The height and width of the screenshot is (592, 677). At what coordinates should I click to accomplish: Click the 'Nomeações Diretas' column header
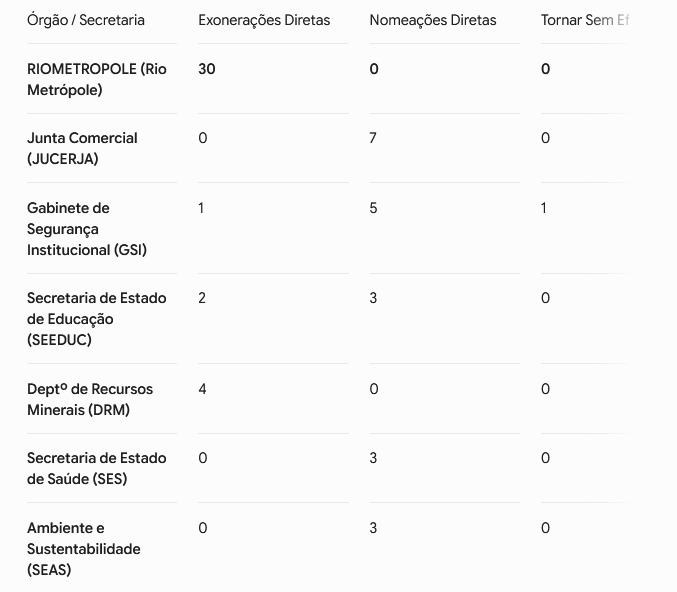(x=433, y=20)
